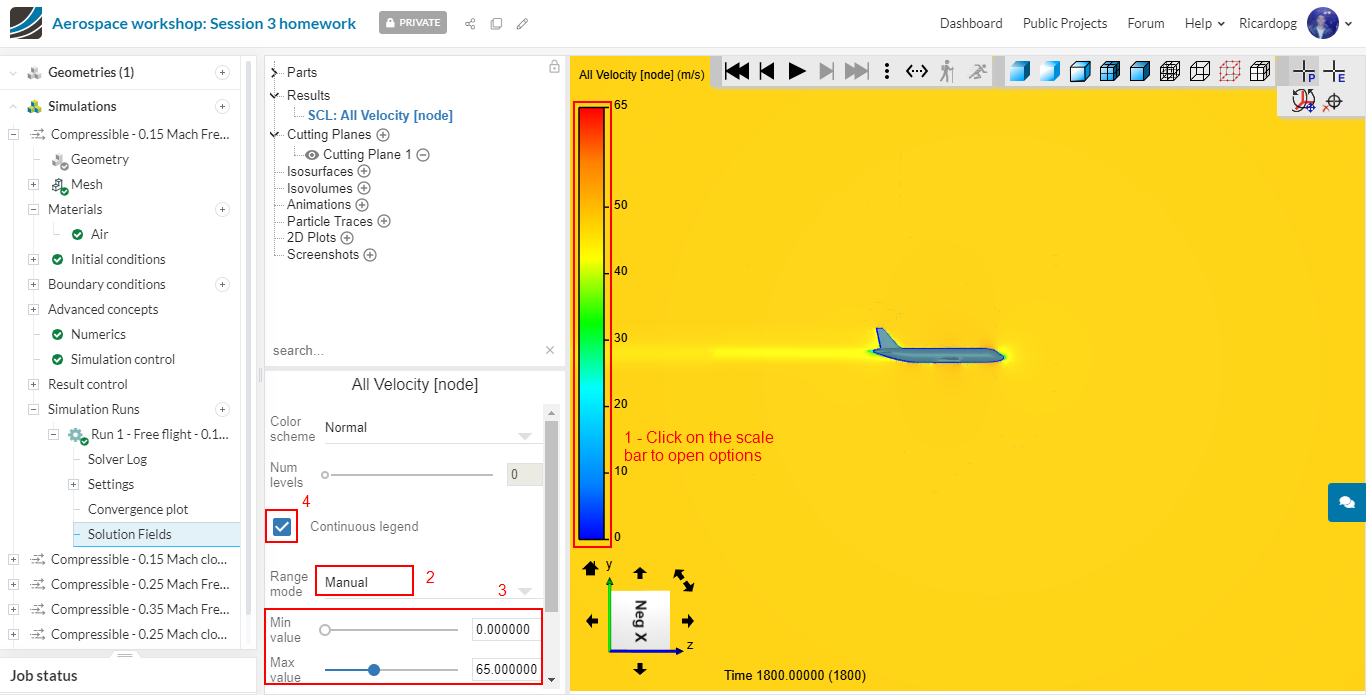This screenshot has width=1366, height=695.
Task: Collapse the Simulations section chevron
Action: tap(13, 106)
